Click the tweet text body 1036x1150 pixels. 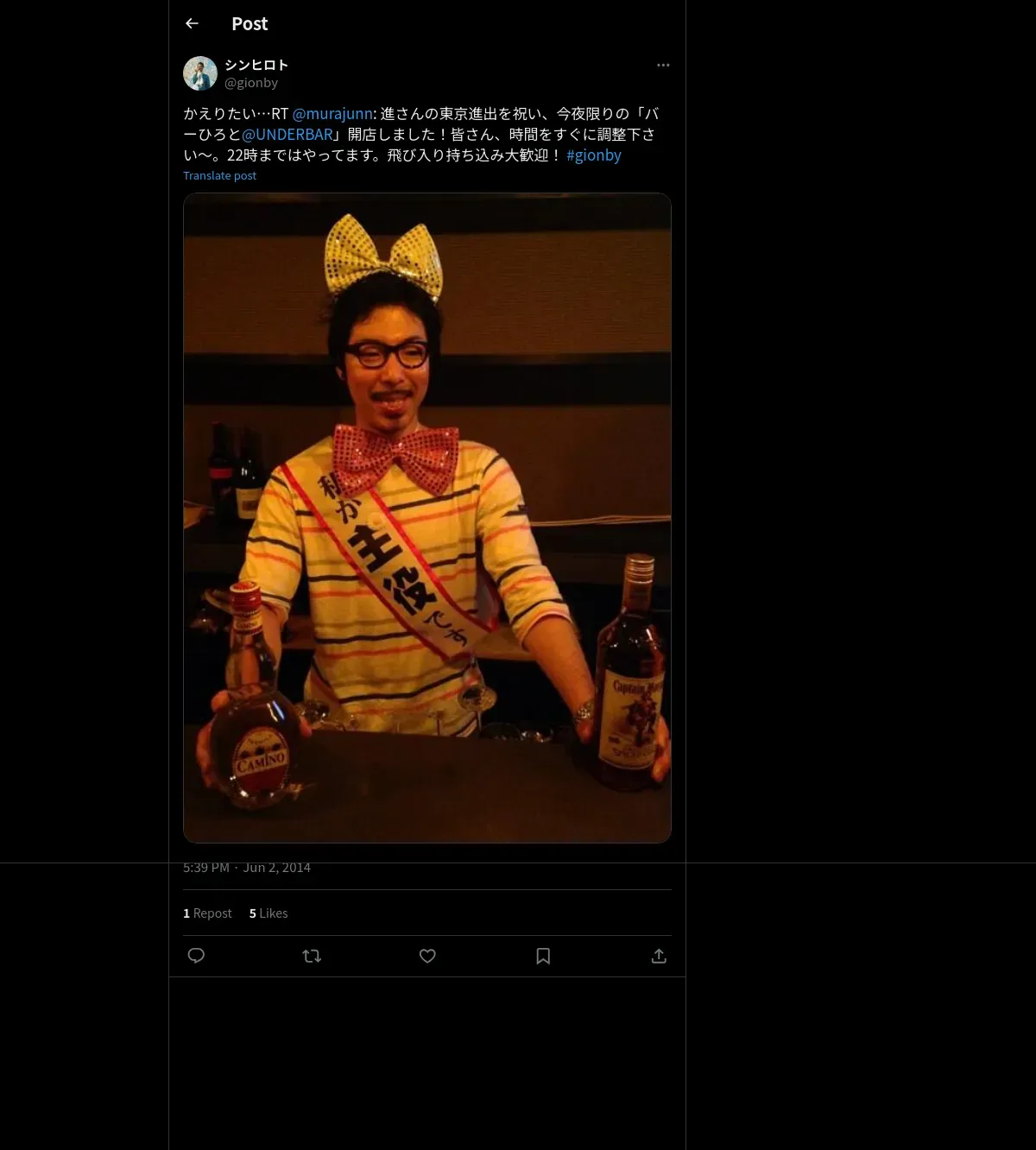coord(421,134)
